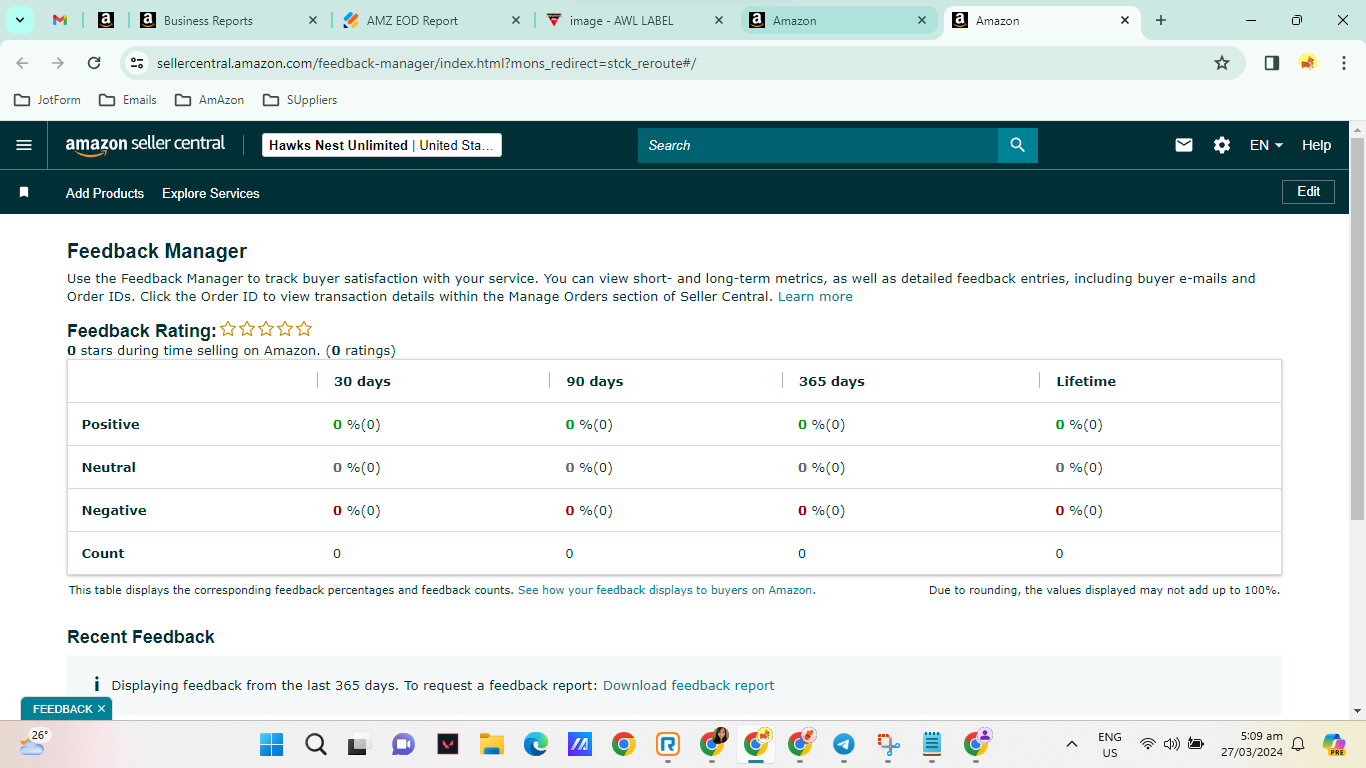Open the Chrome three-dot menu
Image resolution: width=1366 pixels, height=768 pixels.
tap(1344, 63)
